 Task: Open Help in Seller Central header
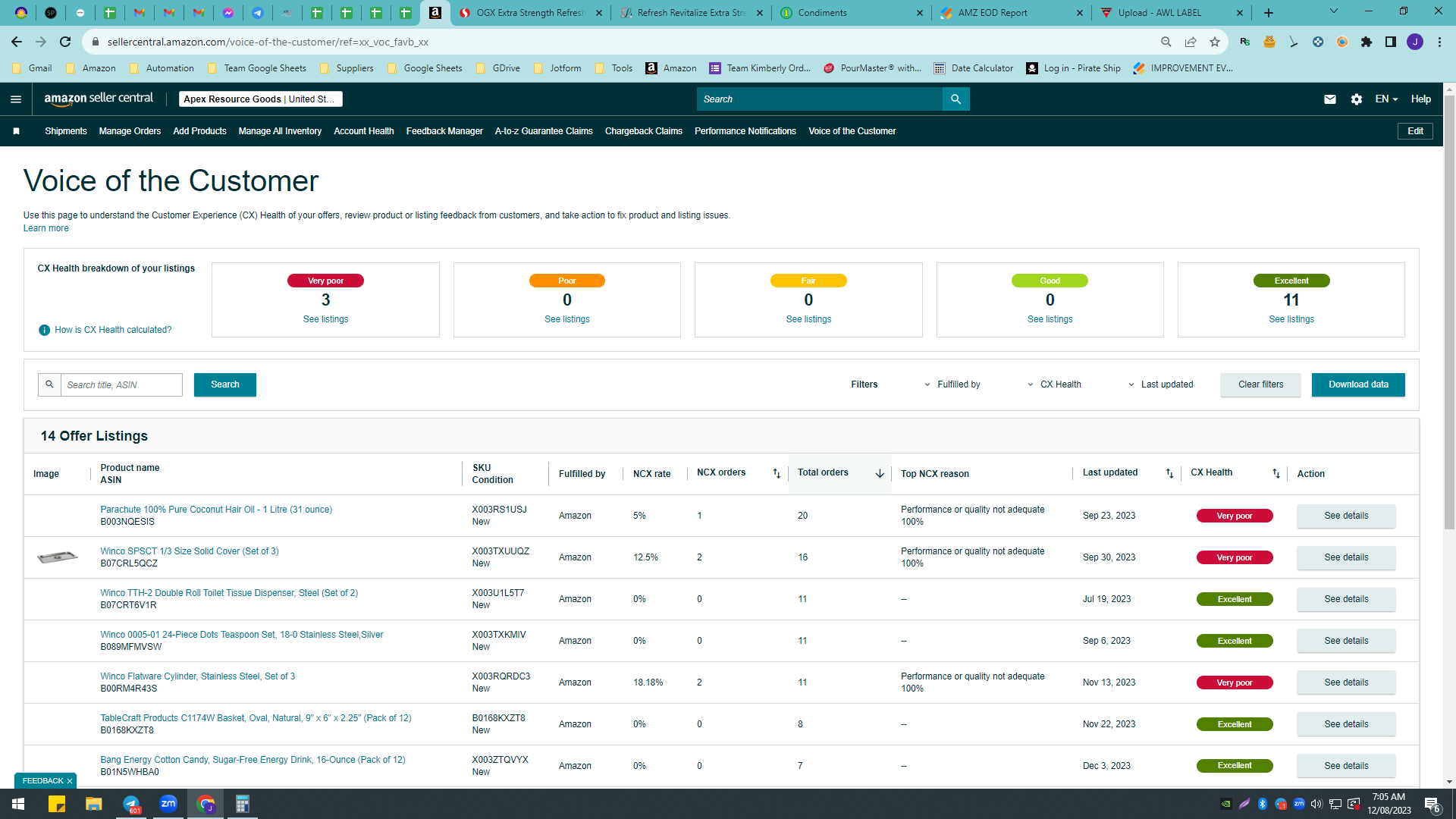(1421, 99)
